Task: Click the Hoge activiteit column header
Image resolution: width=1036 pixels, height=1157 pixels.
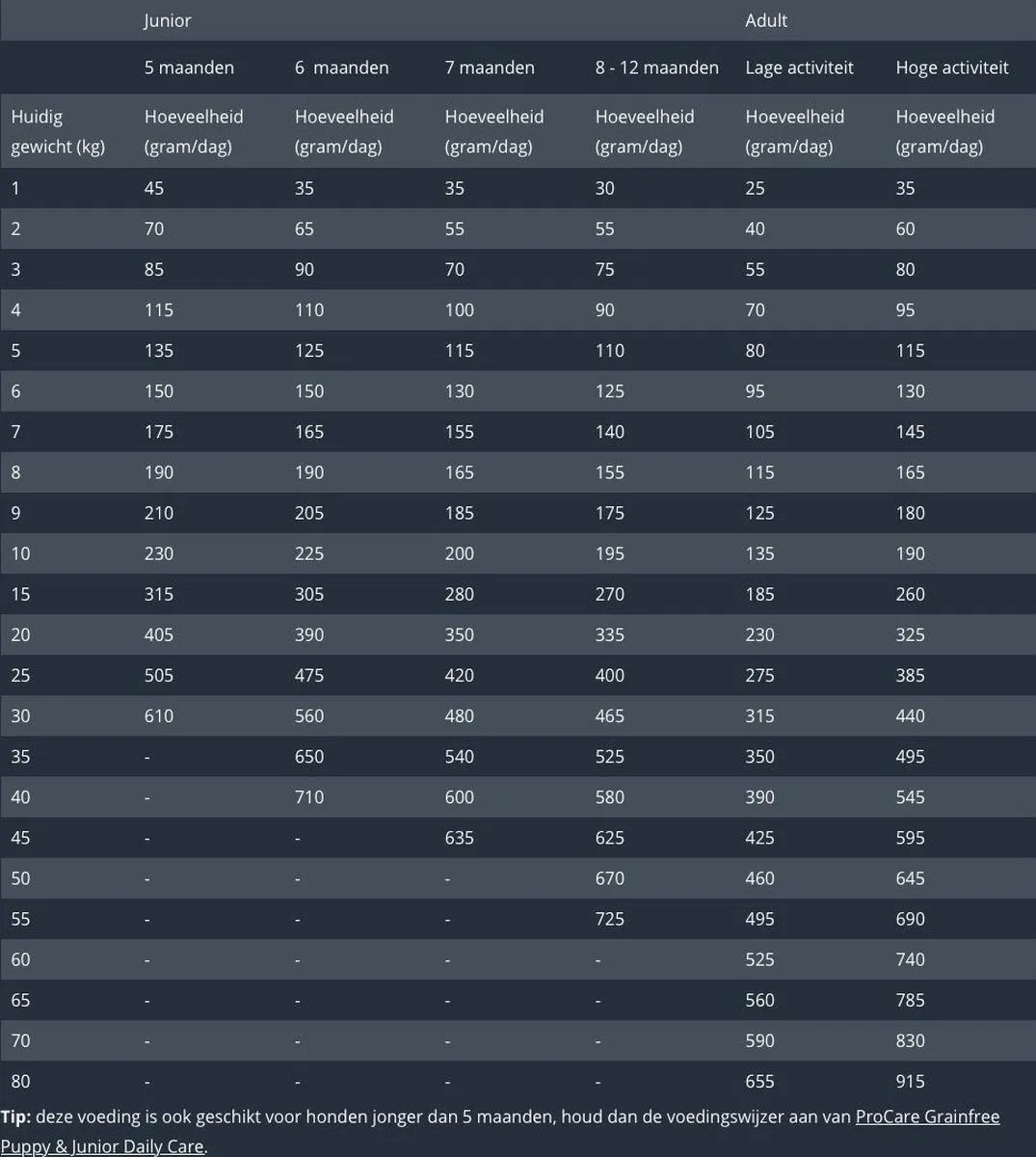Action: tap(951, 67)
